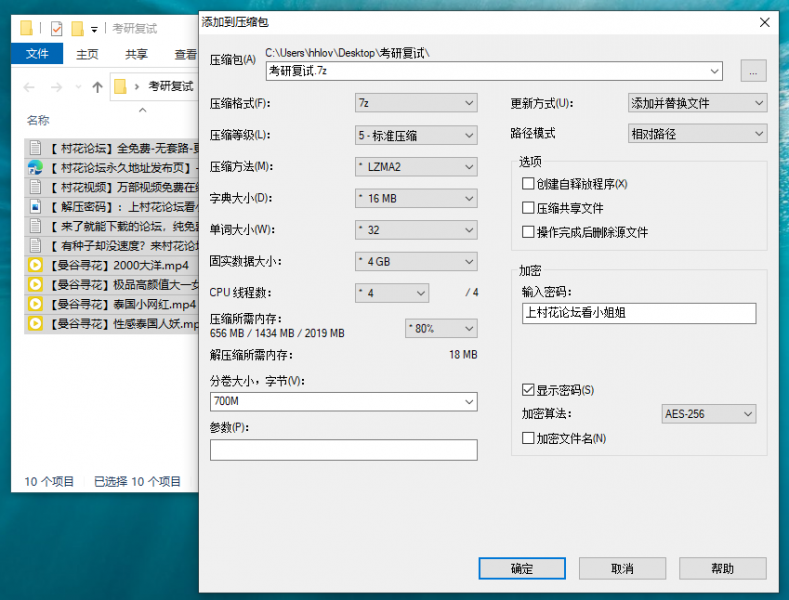The width and height of the screenshot is (789, 600).
Task: Enable the 加密文件名 checkbox
Action: pyautogui.click(x=529, y=438)
